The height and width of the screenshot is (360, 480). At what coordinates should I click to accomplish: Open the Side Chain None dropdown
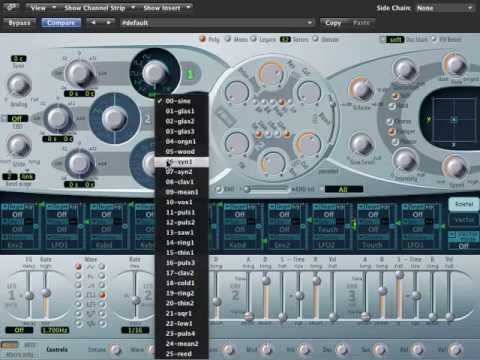click(x=444, y=8)
